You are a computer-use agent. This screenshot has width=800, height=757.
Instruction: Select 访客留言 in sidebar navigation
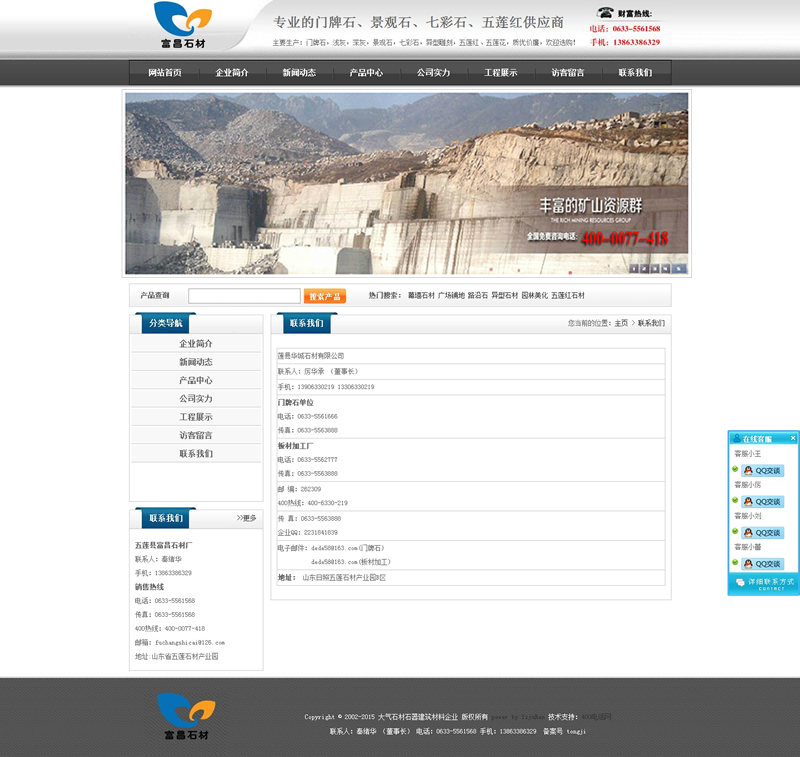196,435
